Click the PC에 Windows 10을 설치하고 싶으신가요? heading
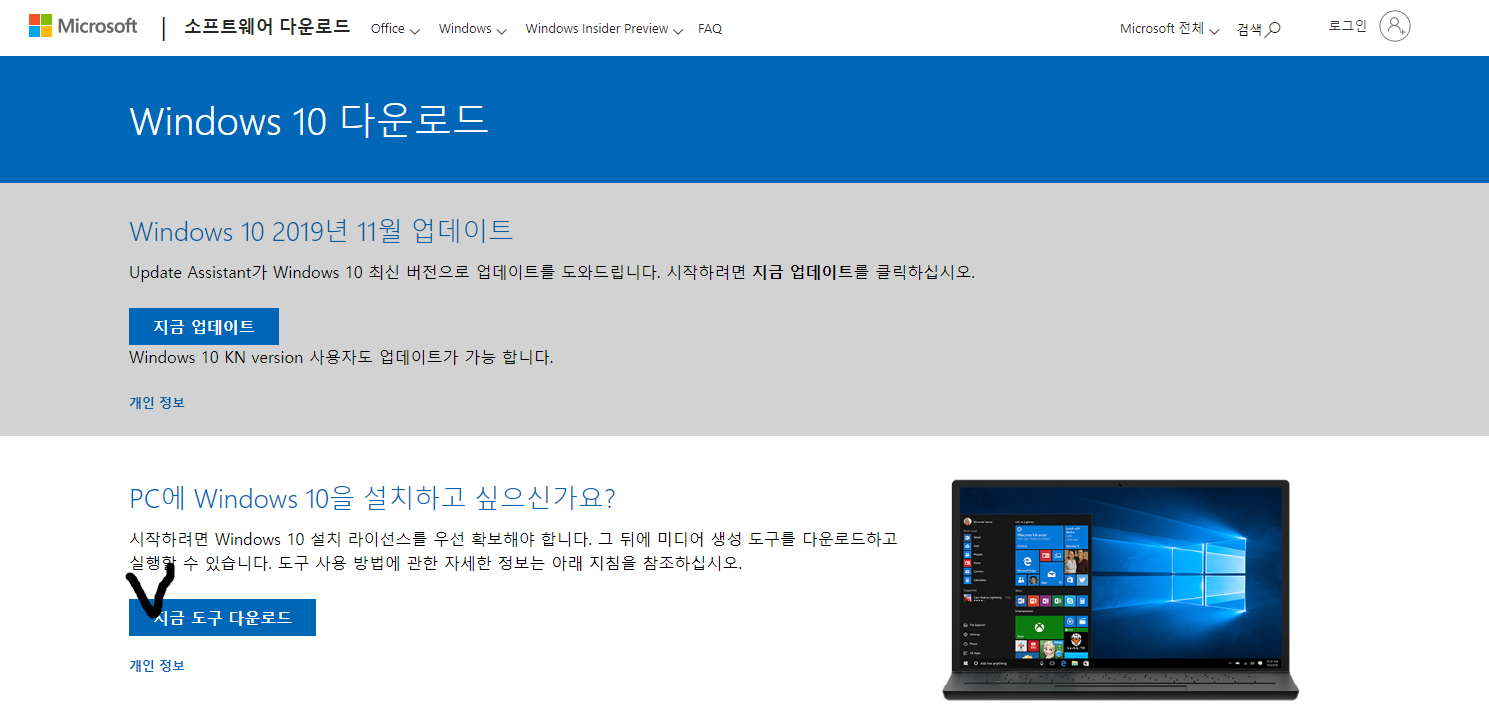Viewport: 1489px width, 719px height. (372, 497)
